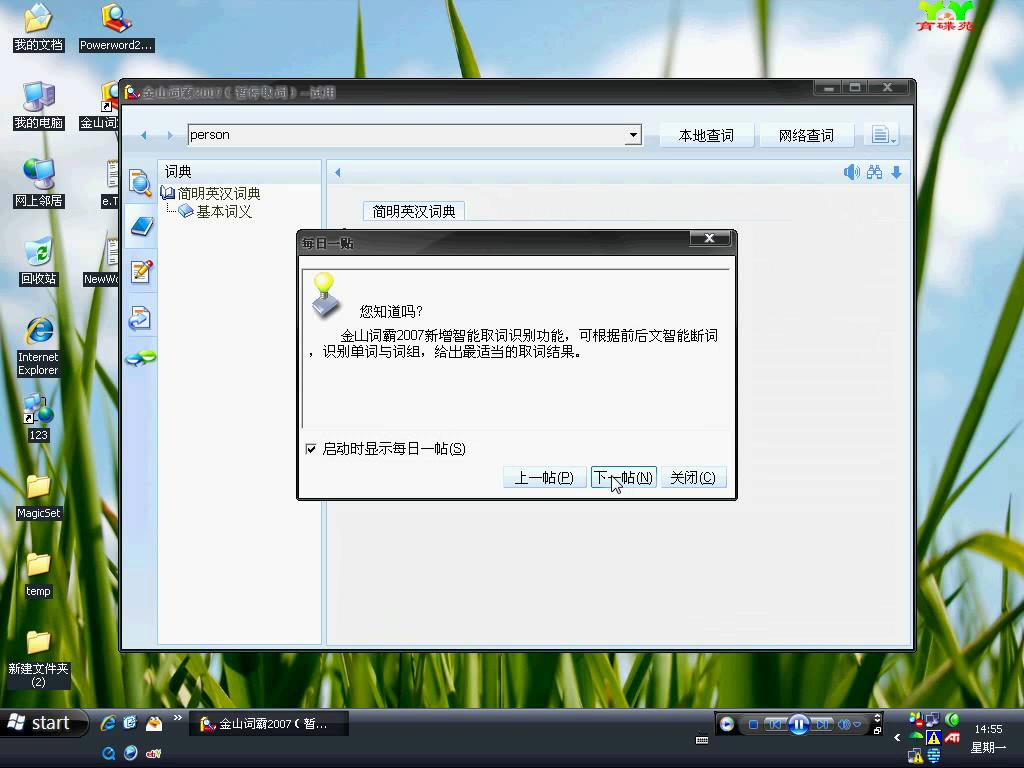Open Internet Explorer desktop icon
Viewport: 1024px width, 768px height.
click(x=39, y=345)
